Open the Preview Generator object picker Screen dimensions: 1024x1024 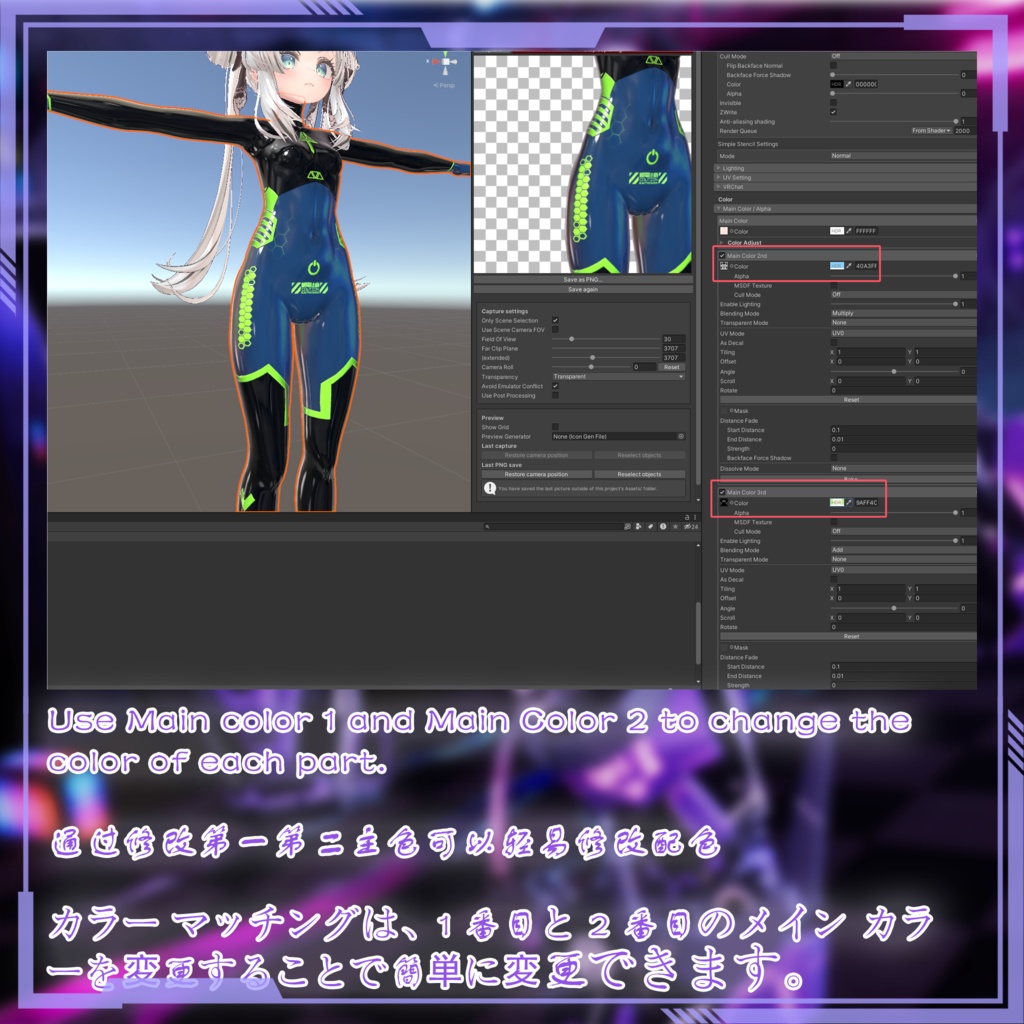(x=681, y=436)
